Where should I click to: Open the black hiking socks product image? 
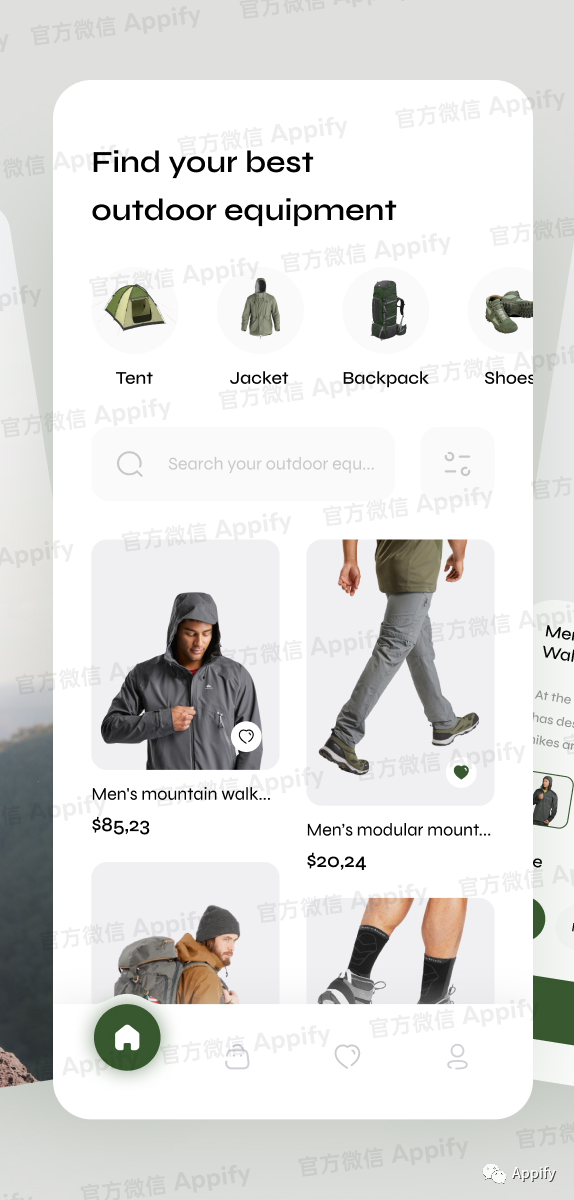tap(401, 951)
